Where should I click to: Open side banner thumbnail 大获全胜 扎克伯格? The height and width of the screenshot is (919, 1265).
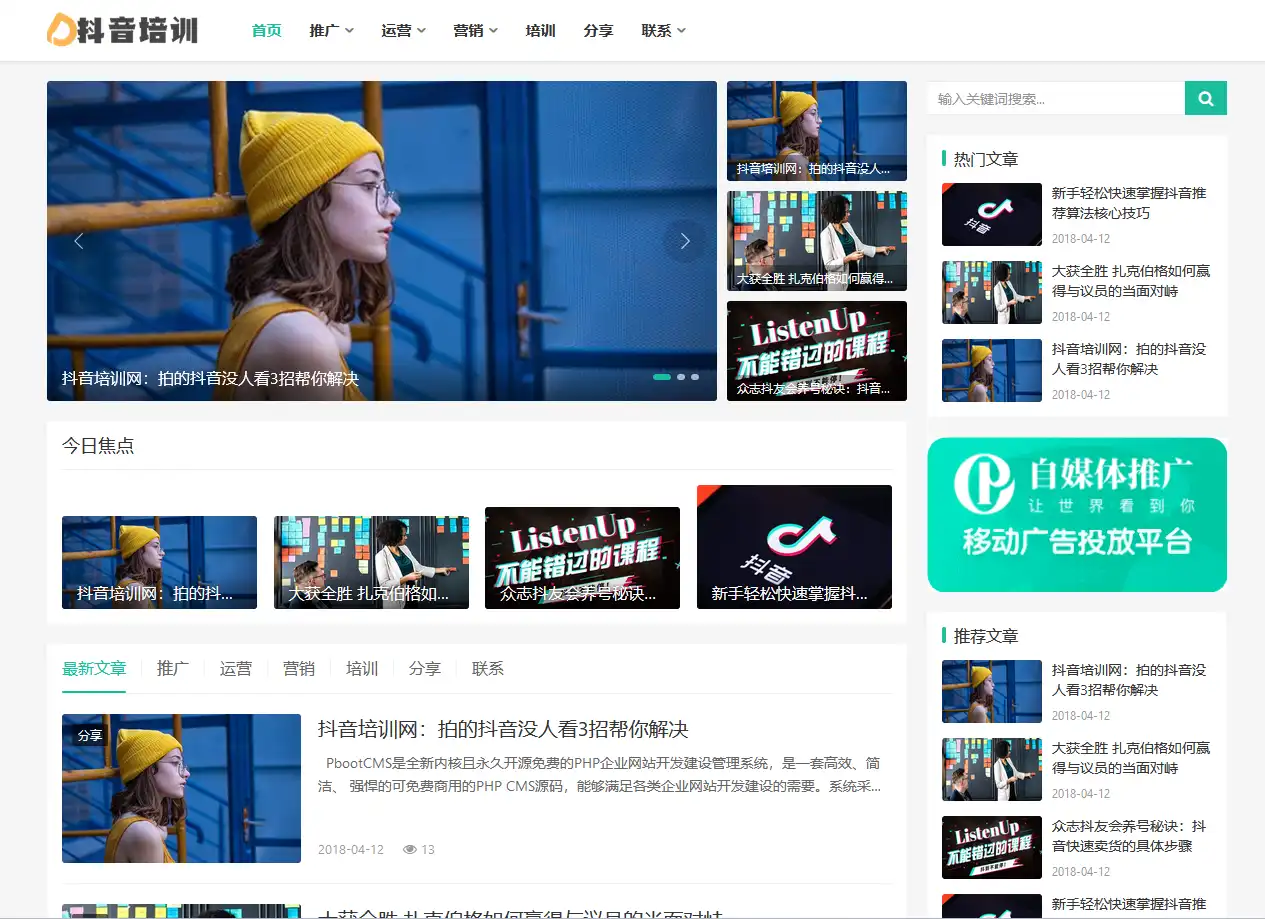tap(817, 241)
